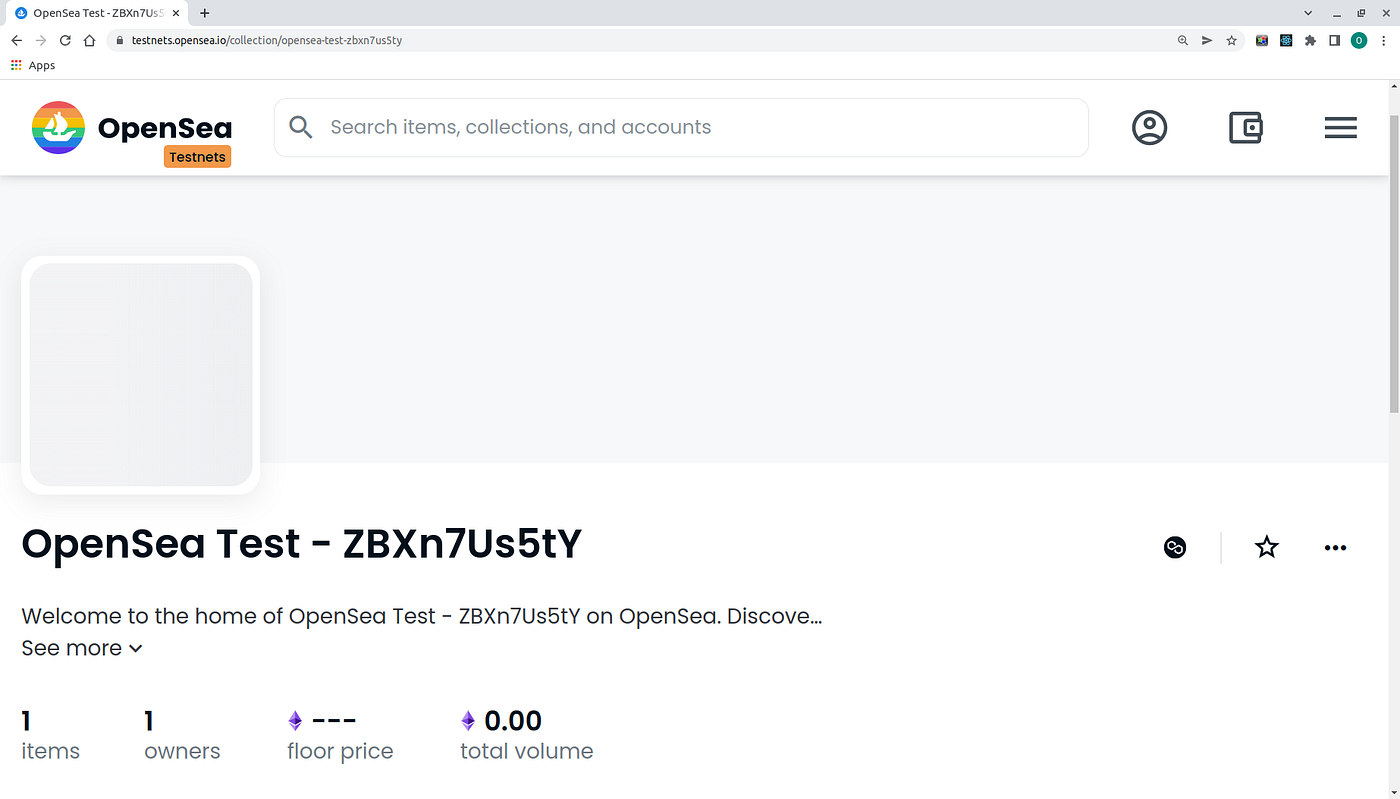This screenshot has width=1400, height=799.
Task: Expand description with See more
Action: coord(82,648)
